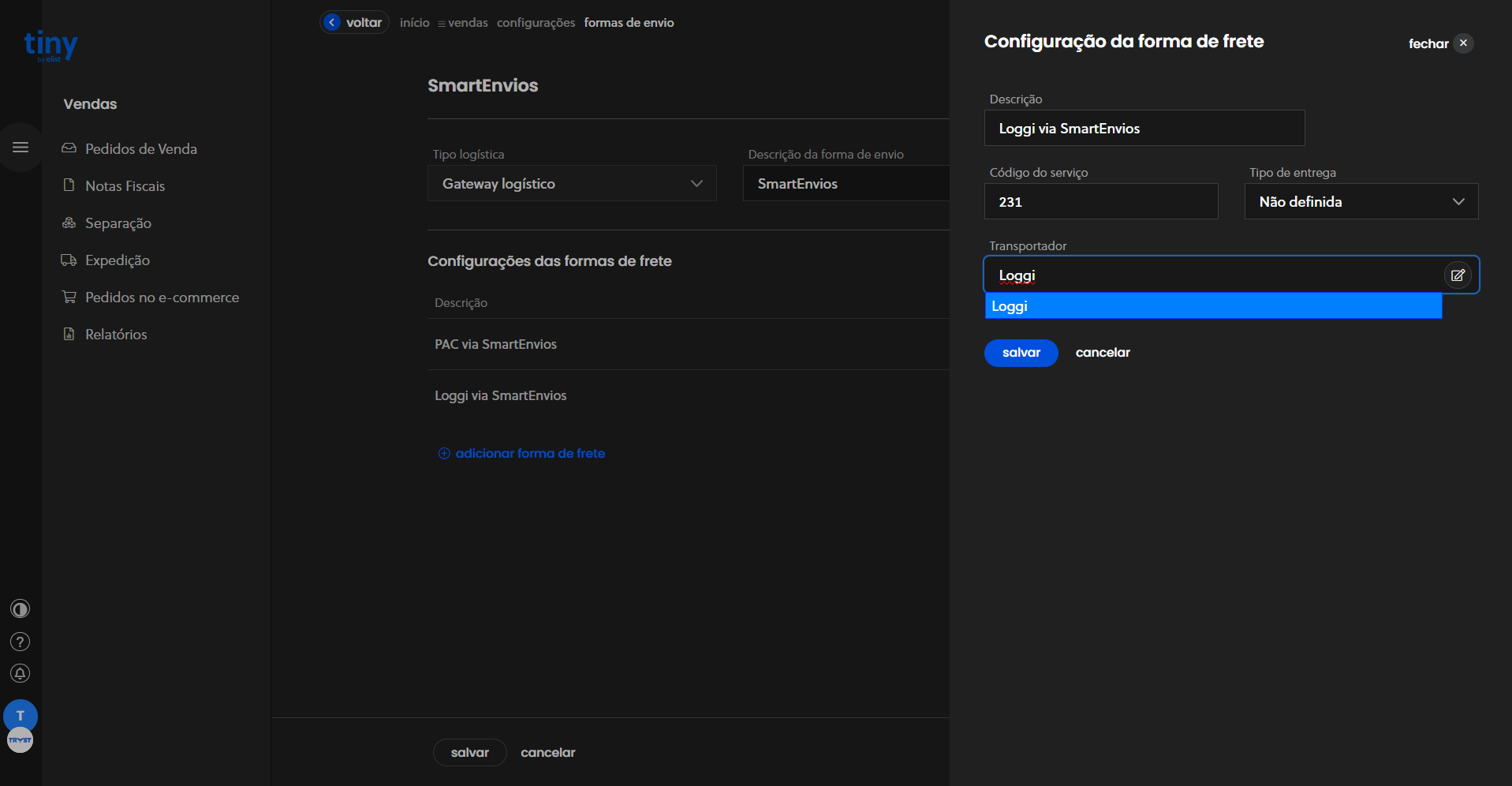
Task: Click Configurações das formas de frete heading
Action: tap(550, 261)
